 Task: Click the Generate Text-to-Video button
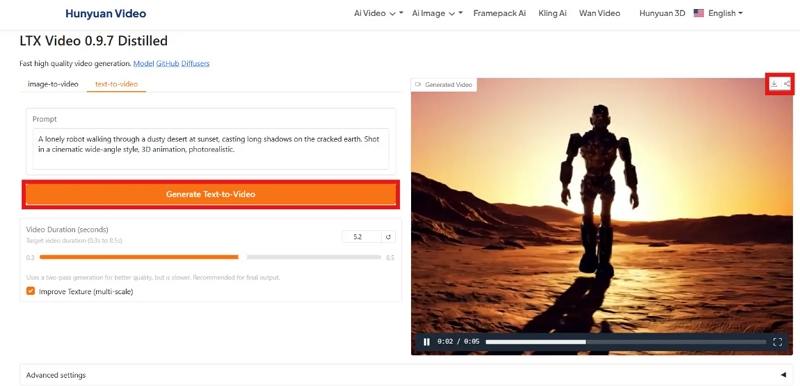coord(211,194)
